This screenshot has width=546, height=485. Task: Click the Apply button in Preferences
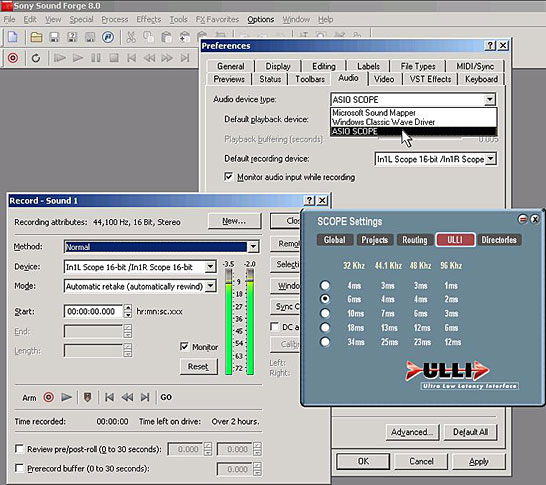coord(479,461)
